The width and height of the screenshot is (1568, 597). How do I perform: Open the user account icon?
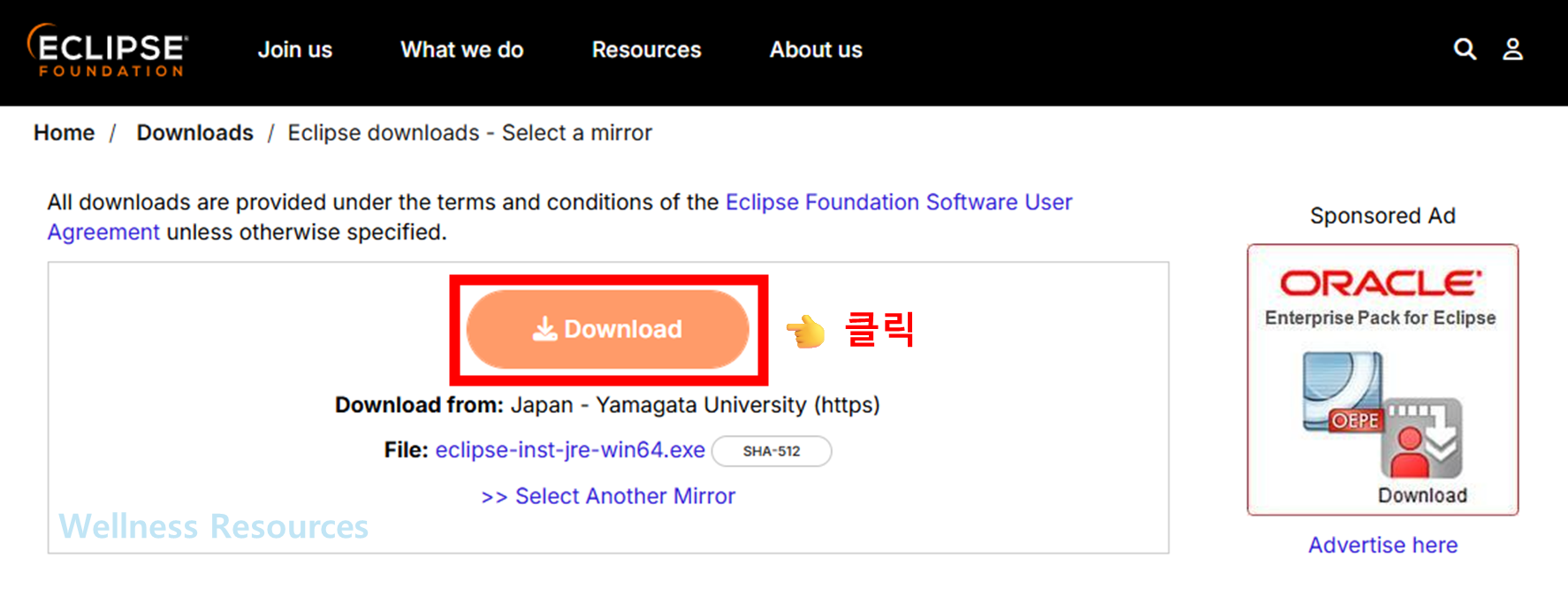pyautogui.click(x=1512, y=50)
